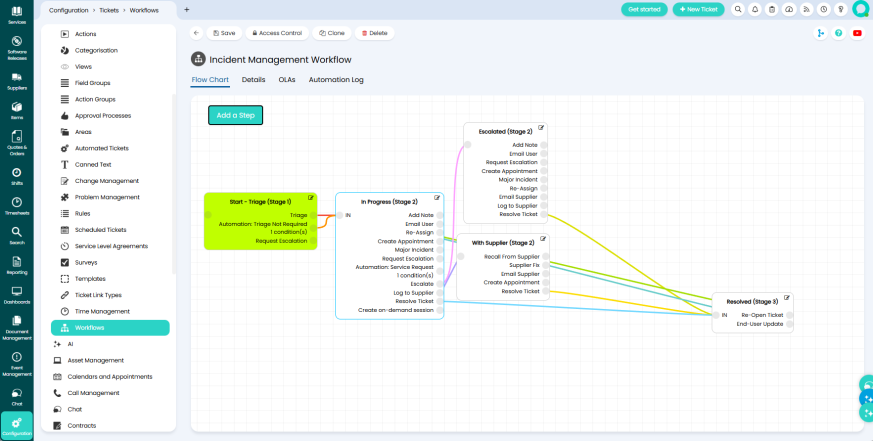Screen dimensions: 873x441
Task: Open the user avatar in the top right
Action: [861, 9]
